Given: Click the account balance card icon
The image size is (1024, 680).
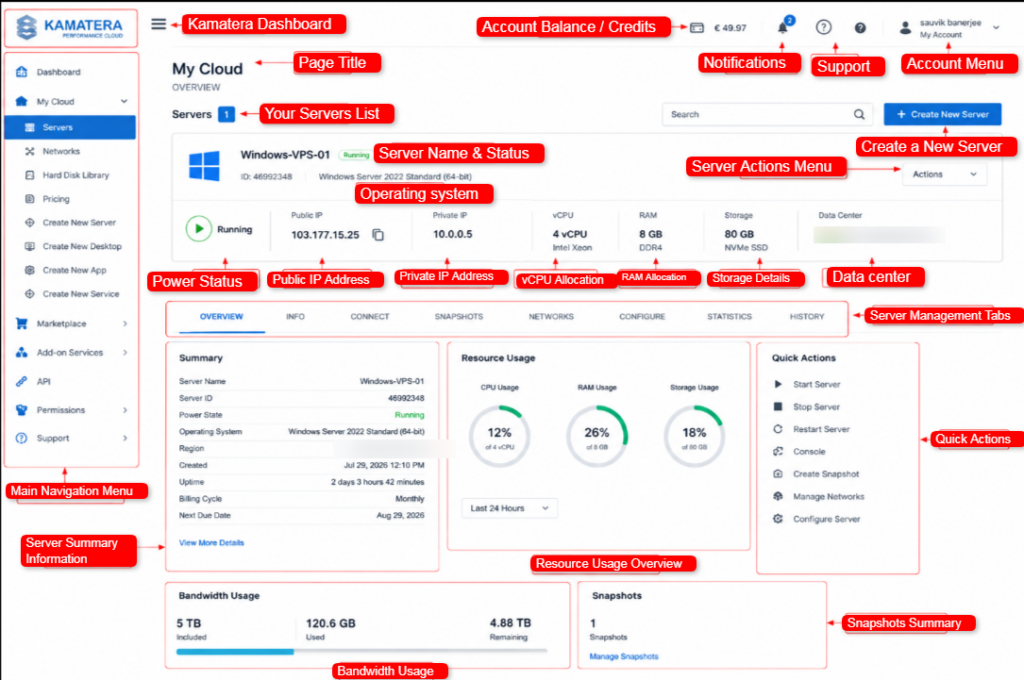Looking at the screenshot, I should coord(697,27).
